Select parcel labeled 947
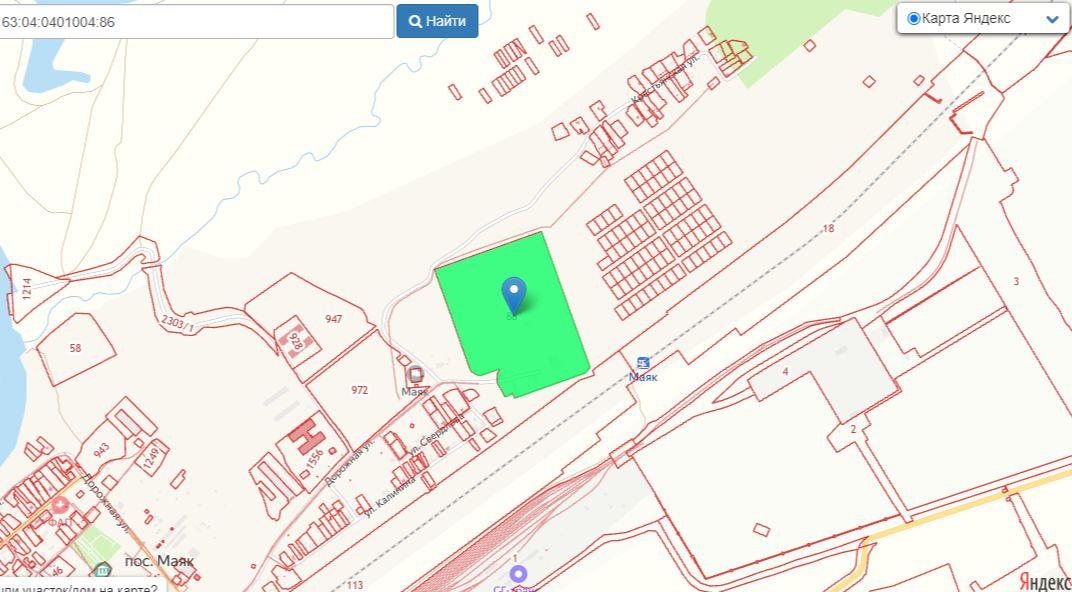 [334, 319]
